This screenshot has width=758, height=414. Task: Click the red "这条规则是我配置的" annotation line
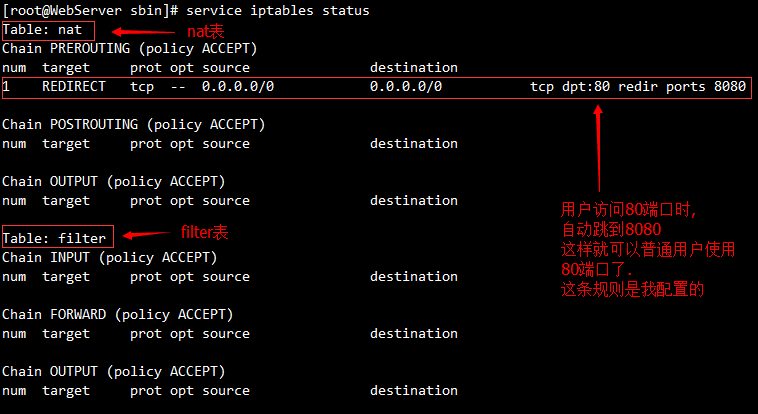pos(633,290)
